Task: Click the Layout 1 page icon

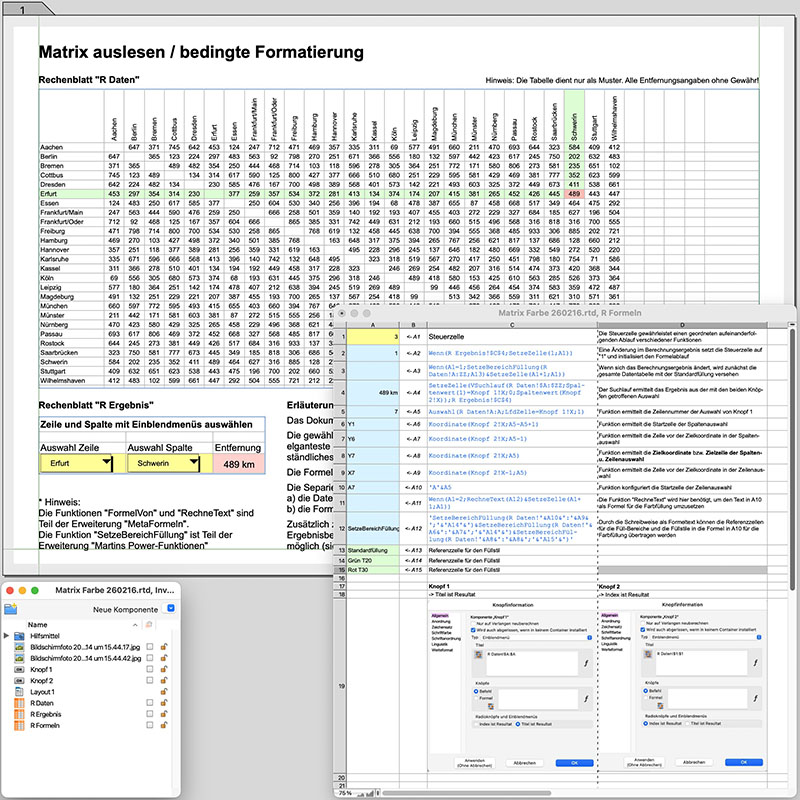Action: [x=19, y=691]
